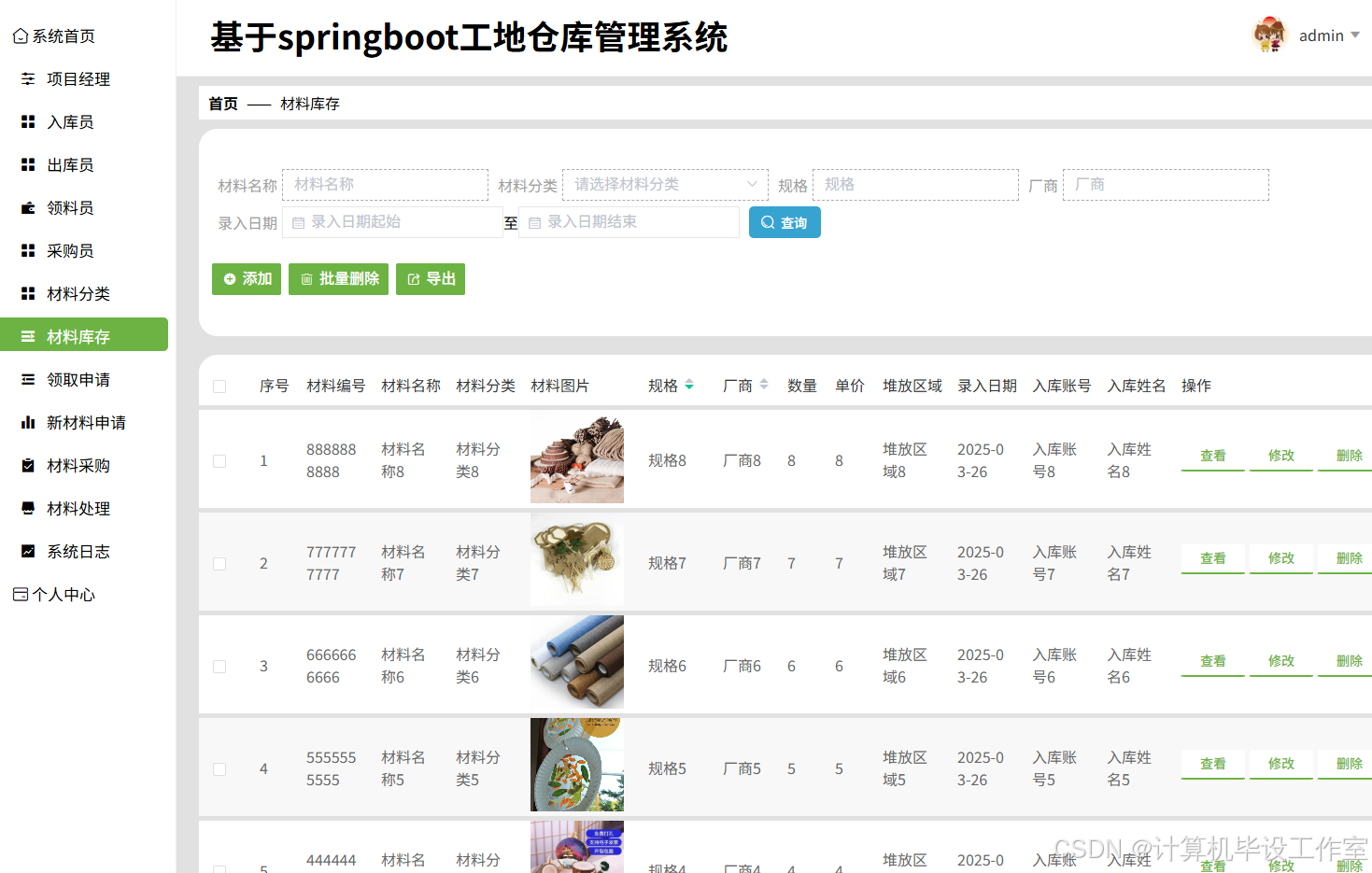This screenshot has height=873, width=1372.
Task: Check the row 4 checkbox for 材料名称5
Action: coord(219,769)
